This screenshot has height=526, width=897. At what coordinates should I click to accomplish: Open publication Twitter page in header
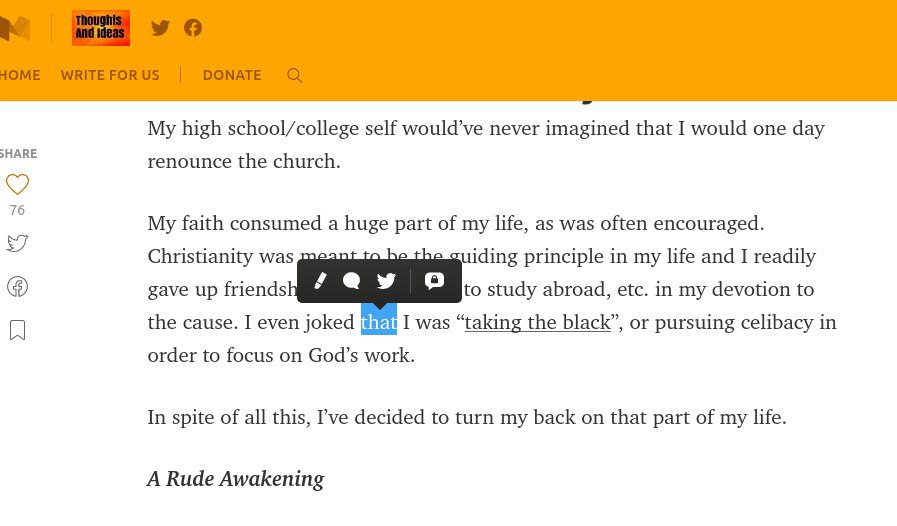coord(160,28)
